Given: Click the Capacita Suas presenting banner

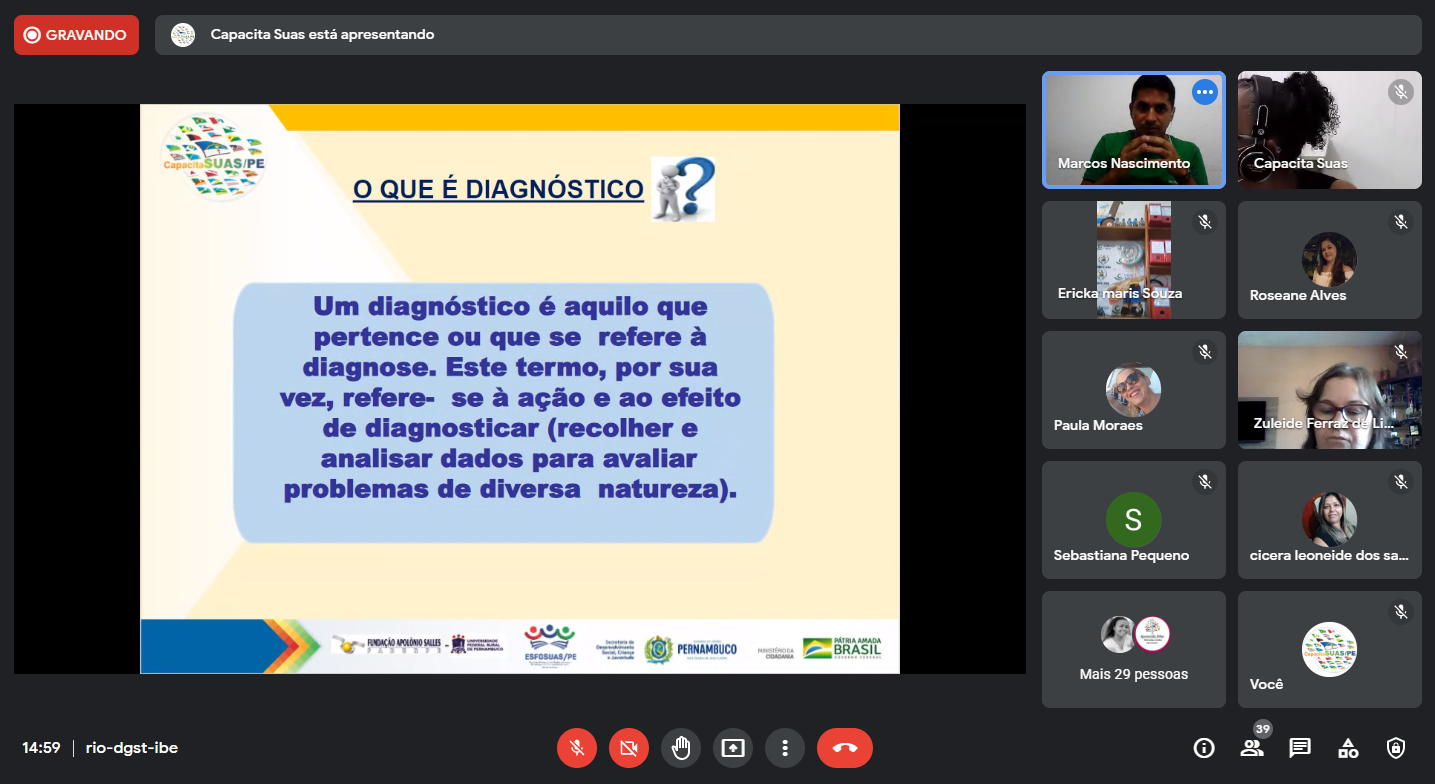Looking at the screenshot, I should coord(787,35).
